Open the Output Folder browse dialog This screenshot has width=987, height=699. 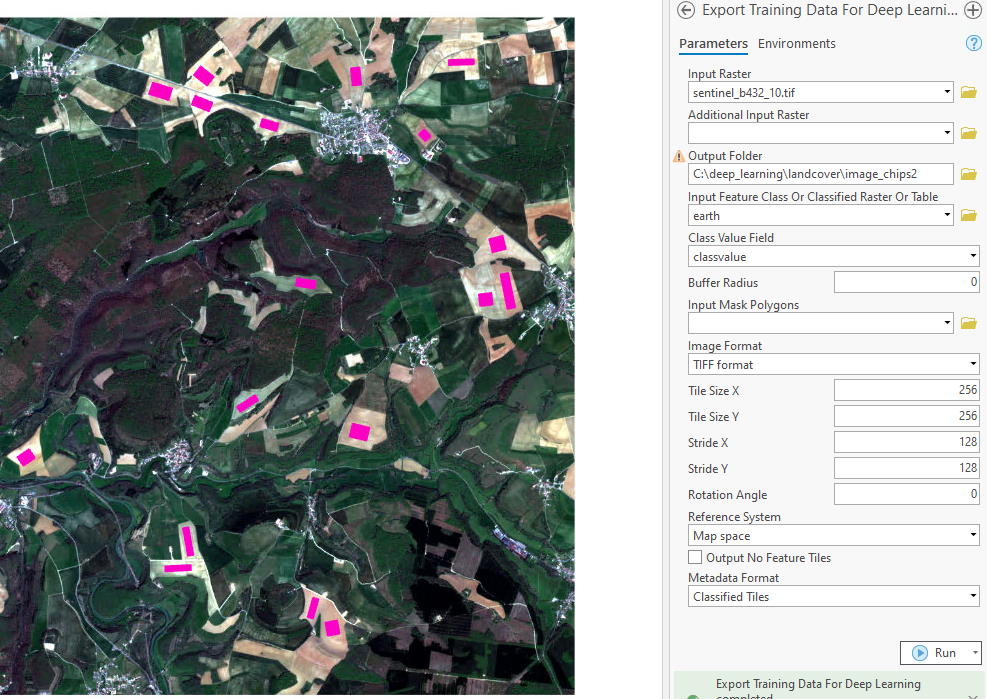coord(967,173)
